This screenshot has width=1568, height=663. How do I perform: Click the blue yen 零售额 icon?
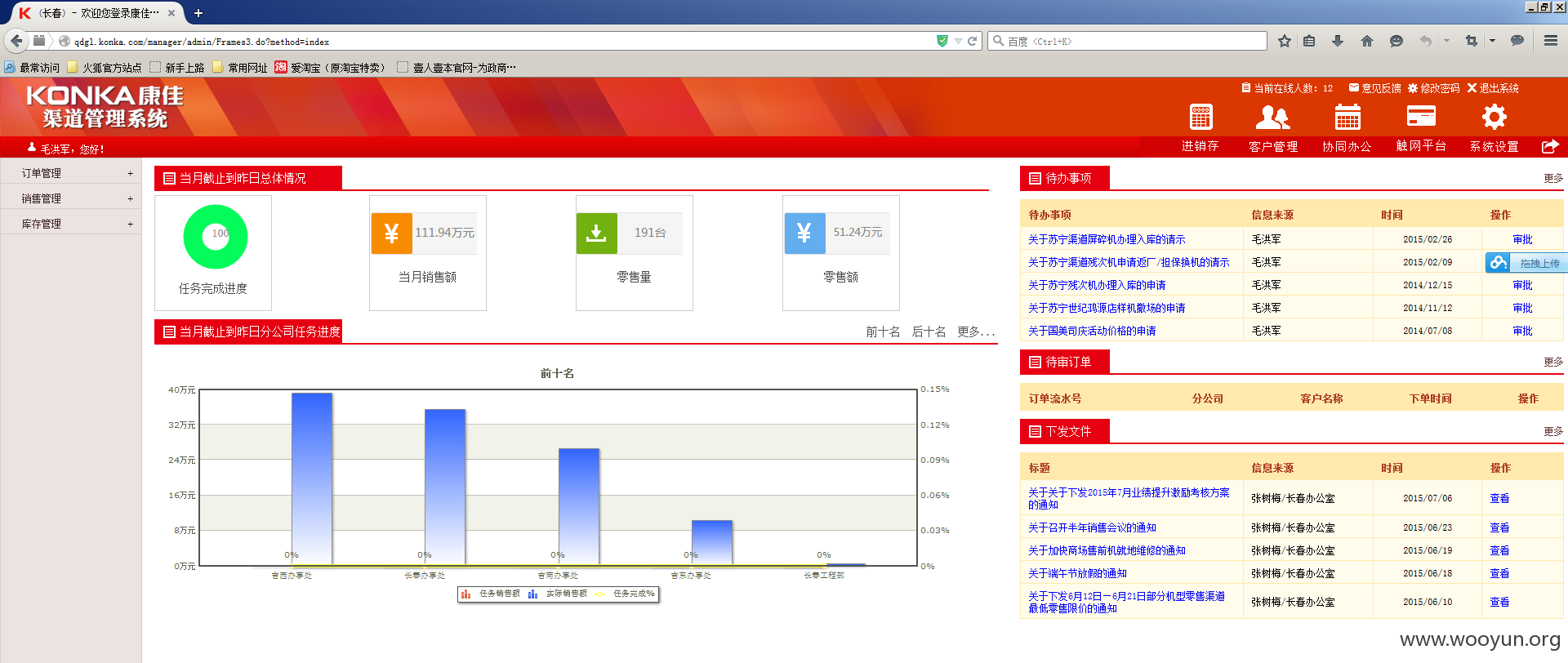click(x=804, y=233)
